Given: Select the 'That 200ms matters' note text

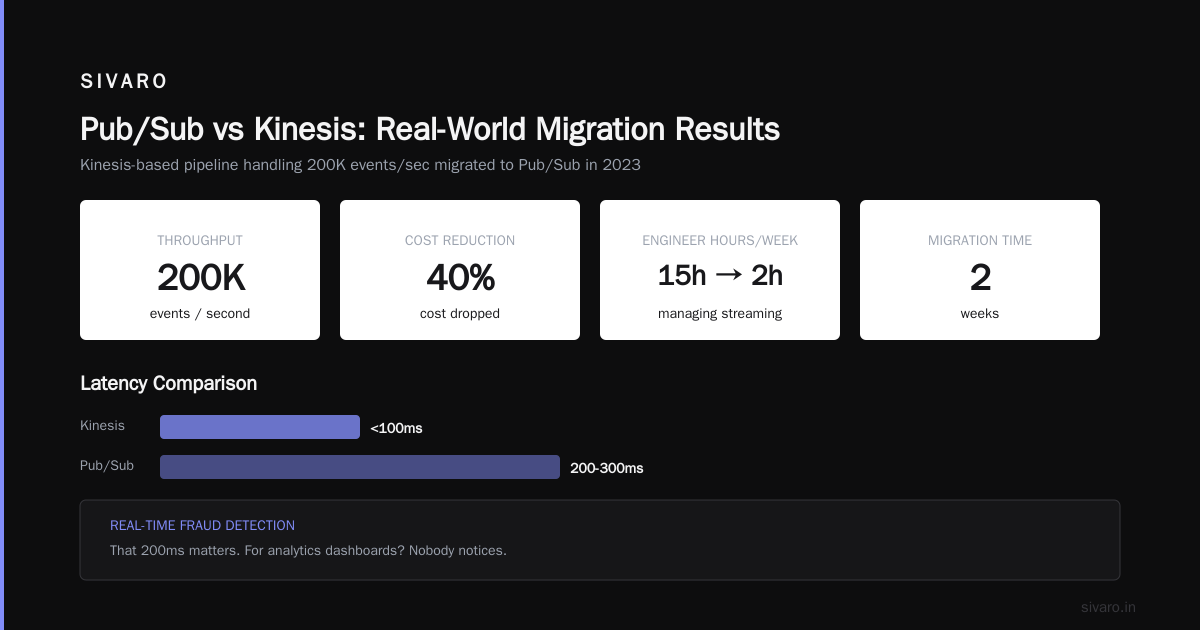Looking at the screenshot, I should click(308, 550).
